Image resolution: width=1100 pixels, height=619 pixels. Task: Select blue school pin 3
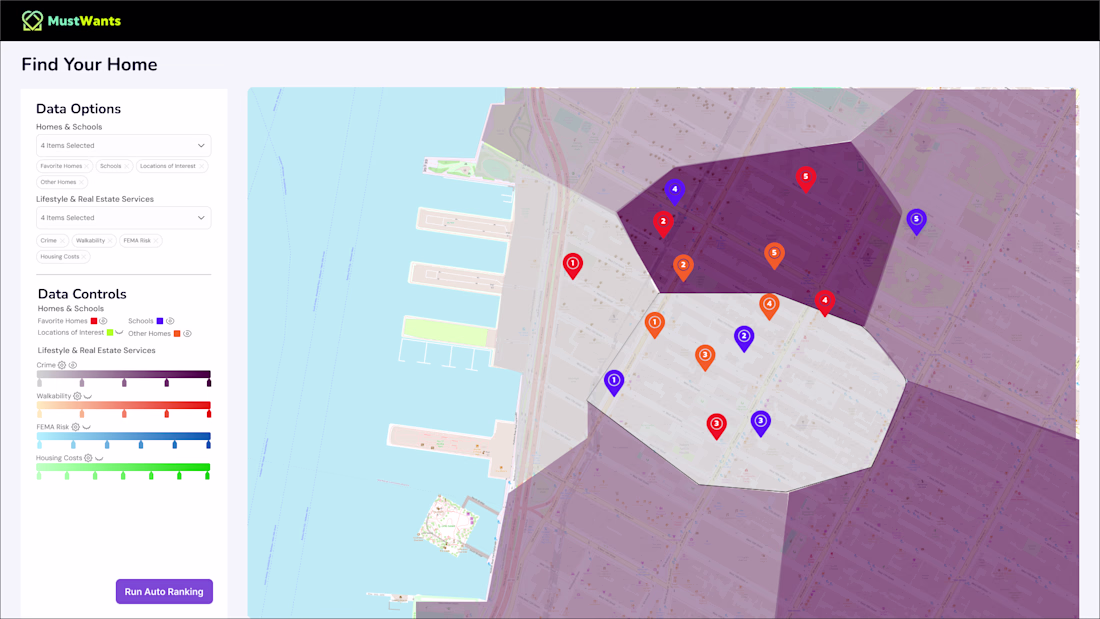760,422
